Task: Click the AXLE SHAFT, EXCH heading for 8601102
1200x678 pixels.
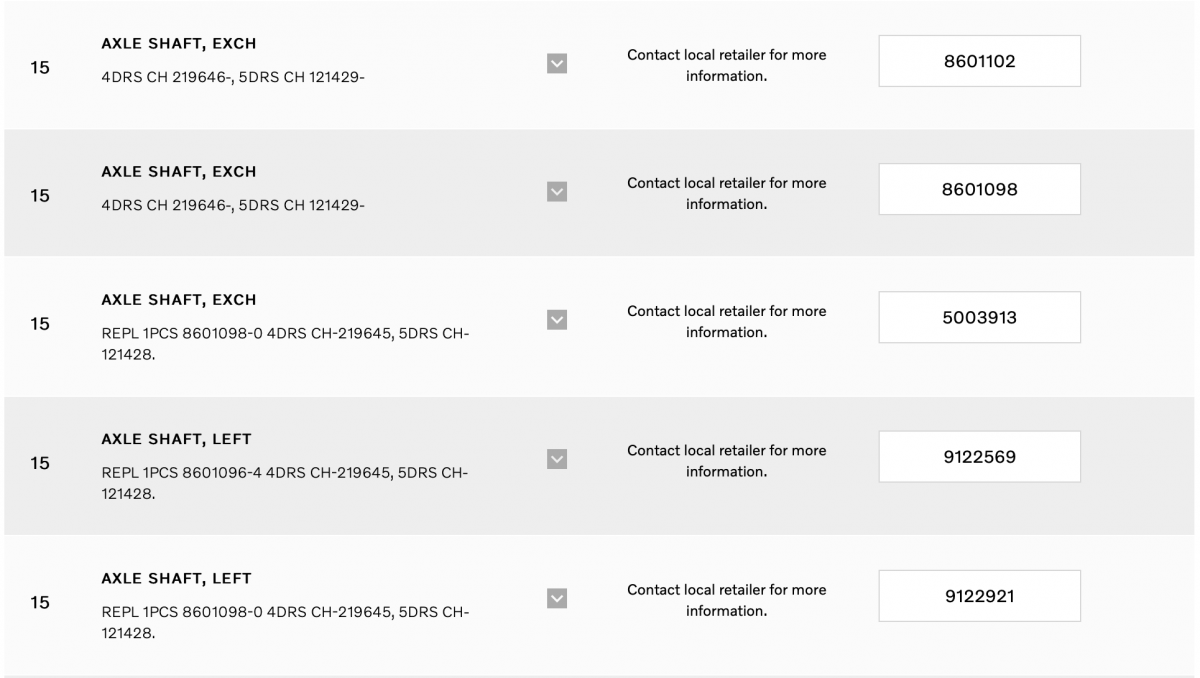Action: pyautogui.click(x=179, y=44)
